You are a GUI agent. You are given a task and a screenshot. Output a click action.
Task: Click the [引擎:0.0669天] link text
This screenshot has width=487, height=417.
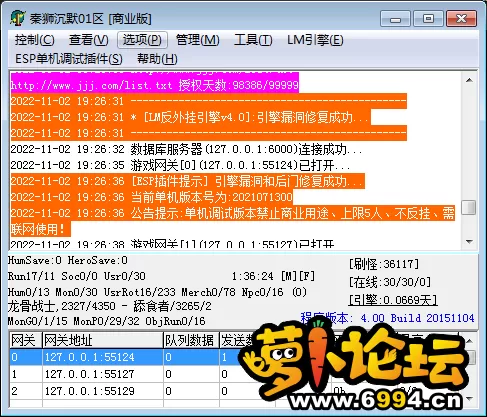click(393, 300)
